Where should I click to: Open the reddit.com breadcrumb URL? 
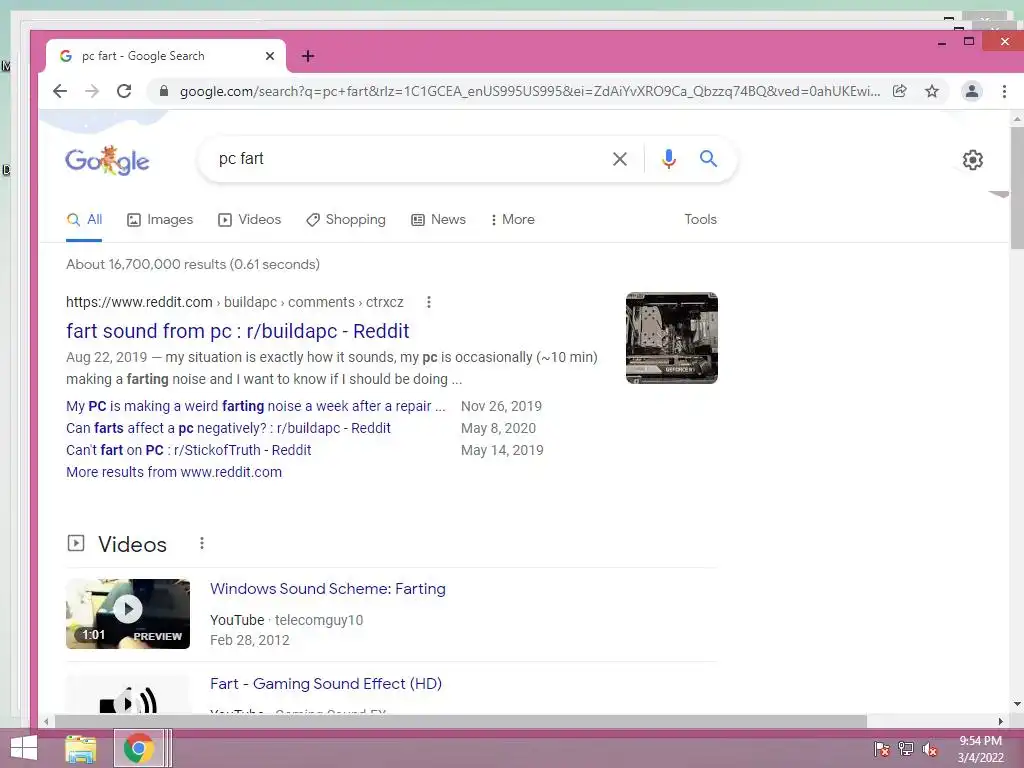pyautogui.click(x=234, y=302)
